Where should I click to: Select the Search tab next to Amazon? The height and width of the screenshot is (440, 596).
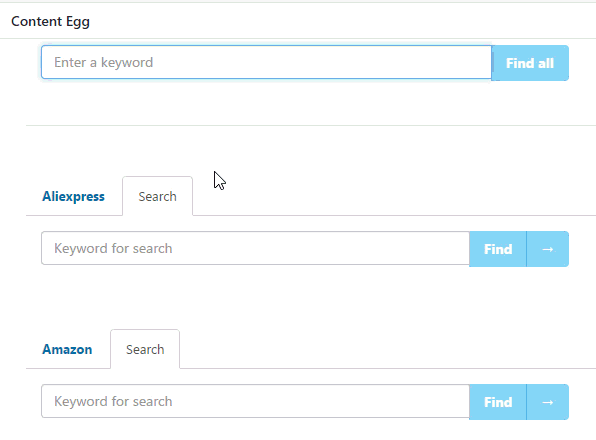click(x=145, y=350)
